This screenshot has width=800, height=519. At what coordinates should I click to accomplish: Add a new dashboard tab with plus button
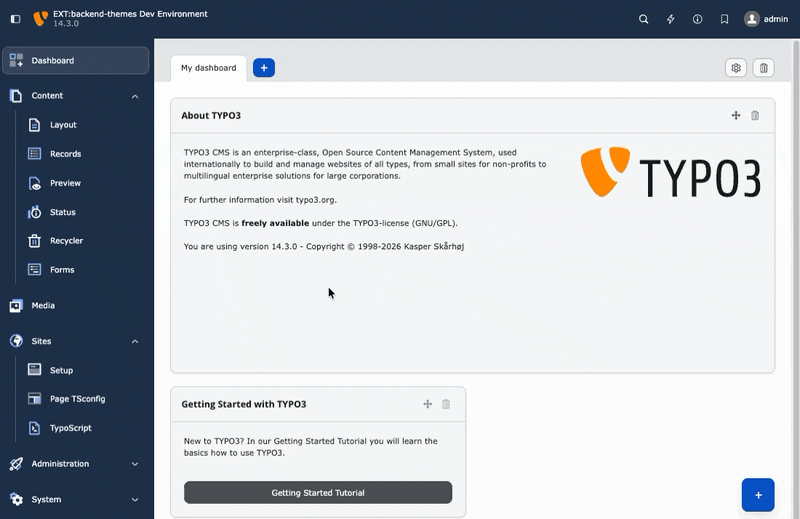point(264,68)
